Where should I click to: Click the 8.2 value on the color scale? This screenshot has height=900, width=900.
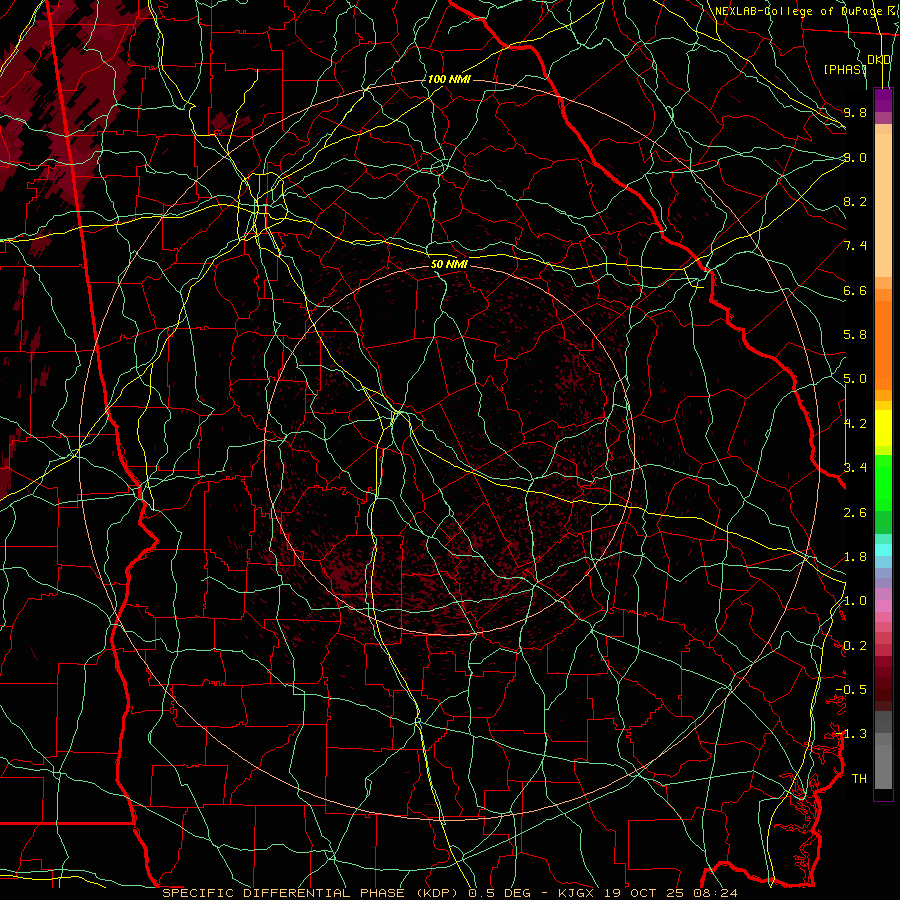click(x=855, y=201)
